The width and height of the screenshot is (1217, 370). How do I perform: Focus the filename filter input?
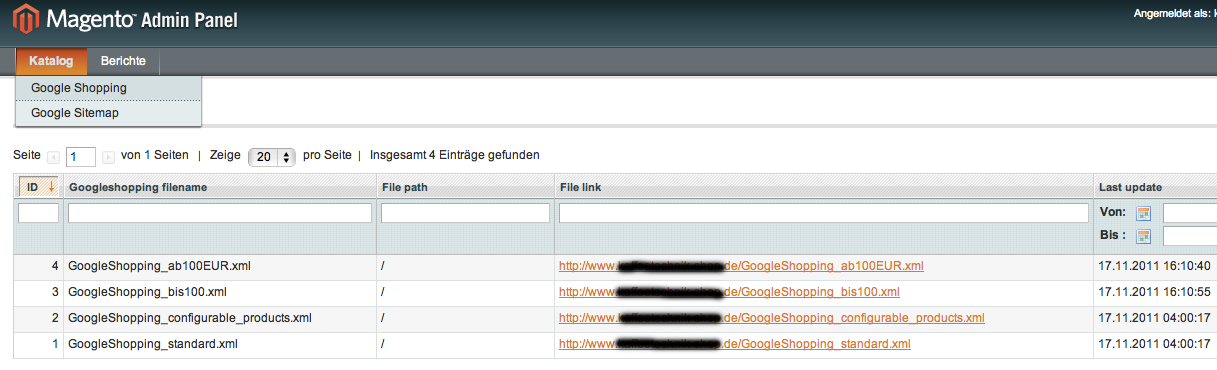pyautogui.click(x=219, y=213)
